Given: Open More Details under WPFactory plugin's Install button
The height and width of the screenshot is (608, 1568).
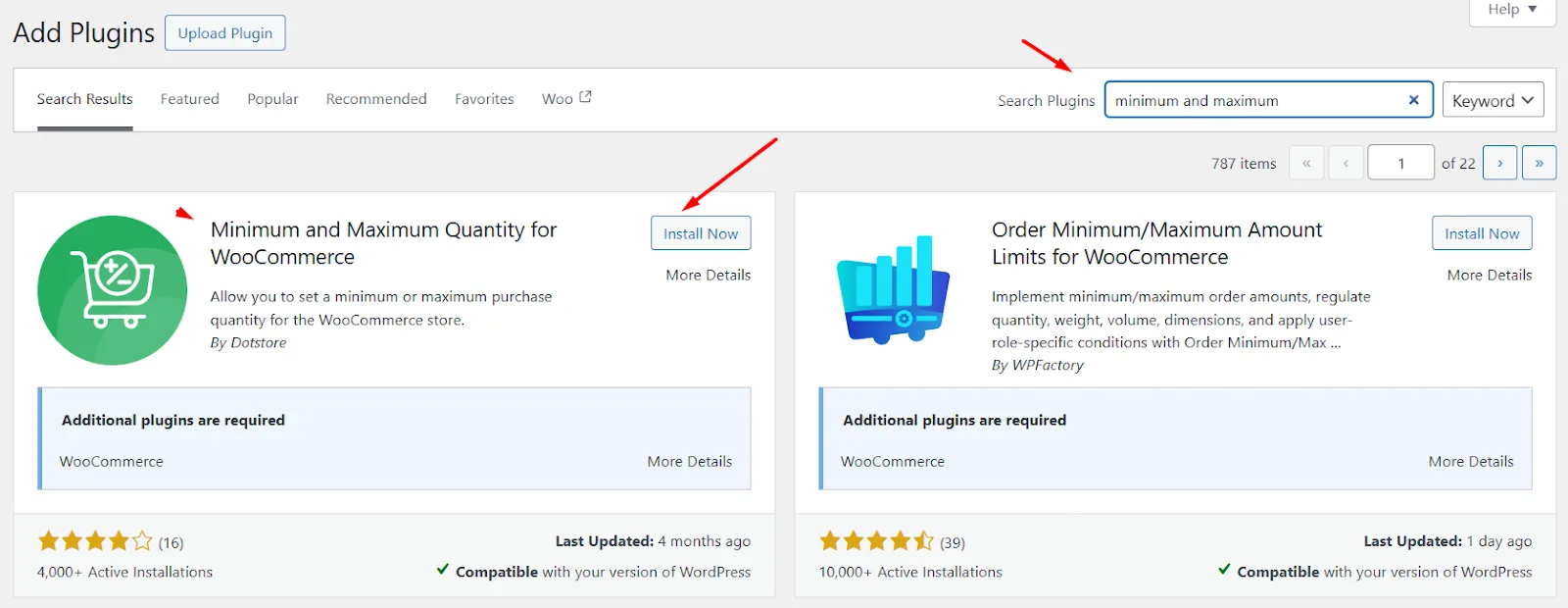Looking at the screenshot, I should coord(1489,275).
